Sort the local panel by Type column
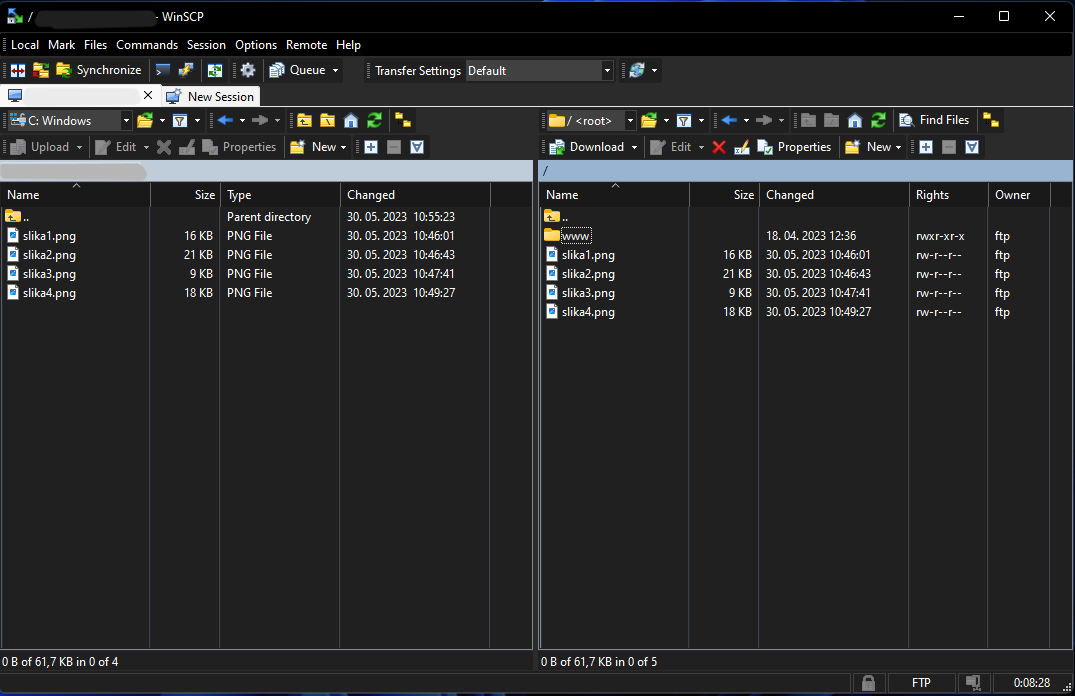Image resolution: width=1075 pixels, height=696 pixels. click(280, 195)
